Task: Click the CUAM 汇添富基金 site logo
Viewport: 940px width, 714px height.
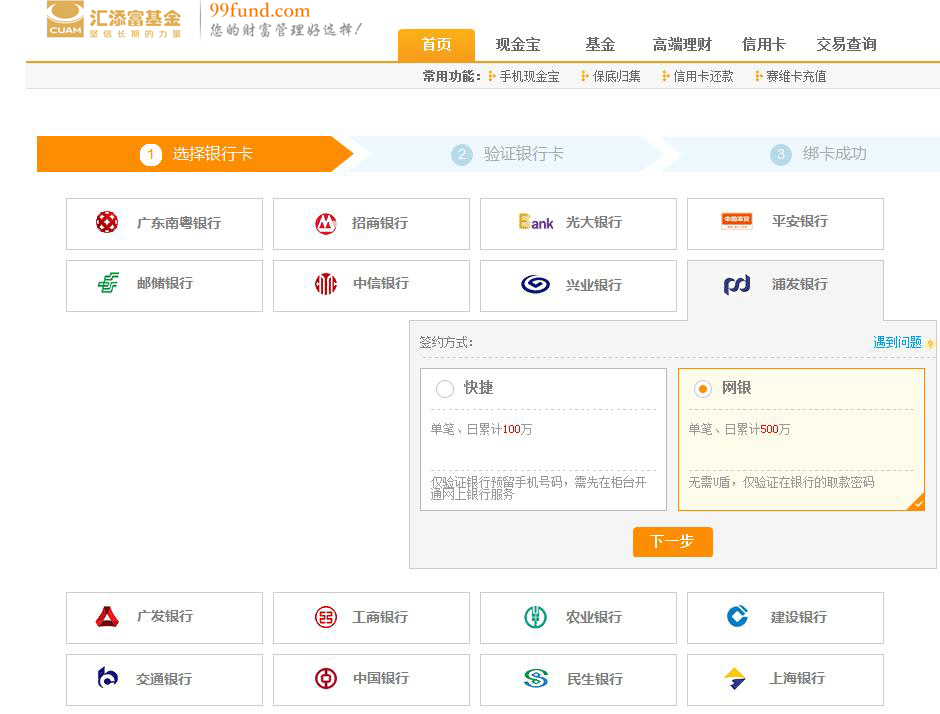Action: coord(114,20)
